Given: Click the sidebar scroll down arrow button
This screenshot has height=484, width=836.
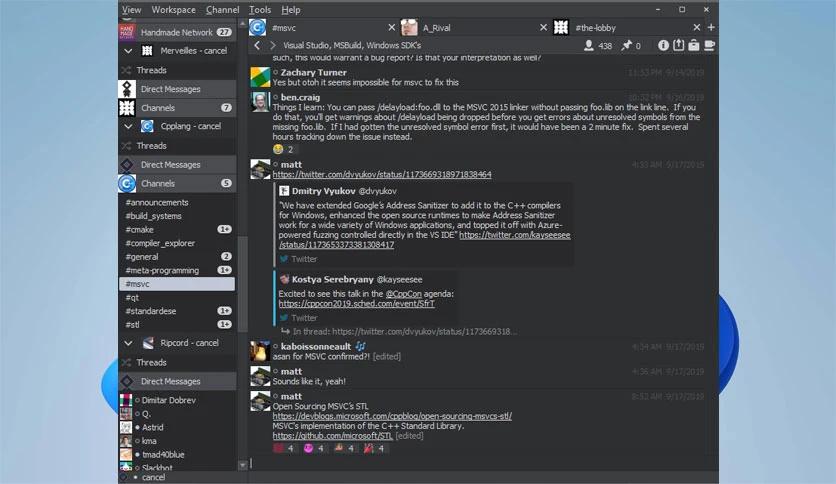Looking at the screenshot, I should pyautogui.click(x=243, y=465).
